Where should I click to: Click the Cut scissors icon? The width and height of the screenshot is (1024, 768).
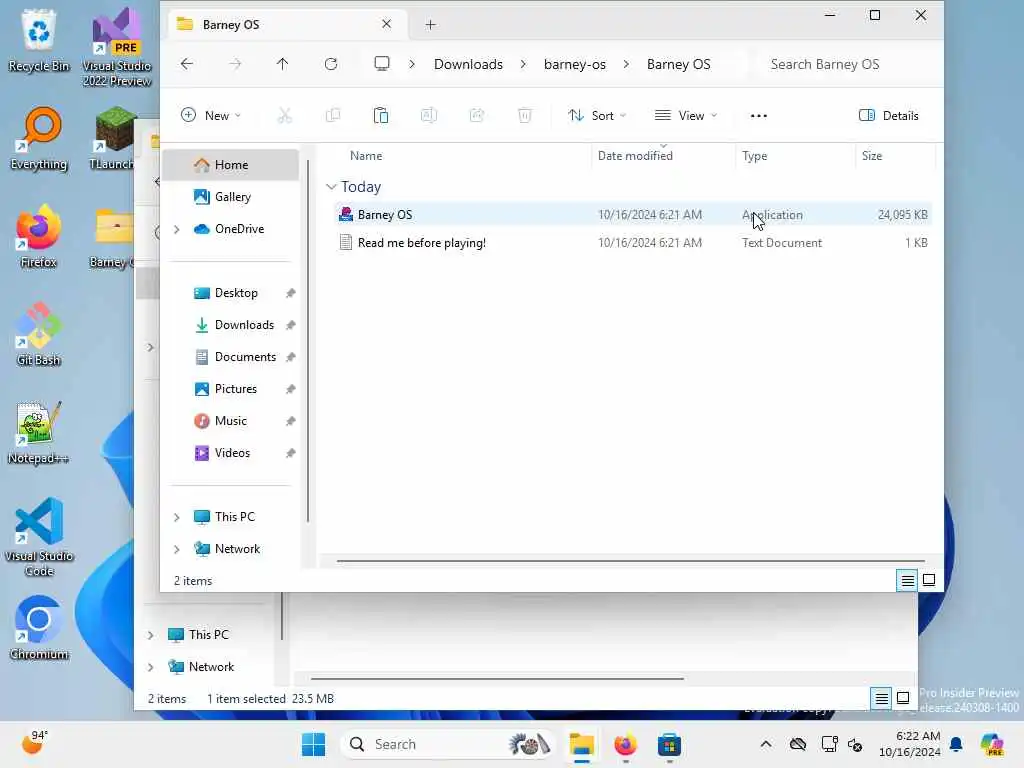point(285,116)
